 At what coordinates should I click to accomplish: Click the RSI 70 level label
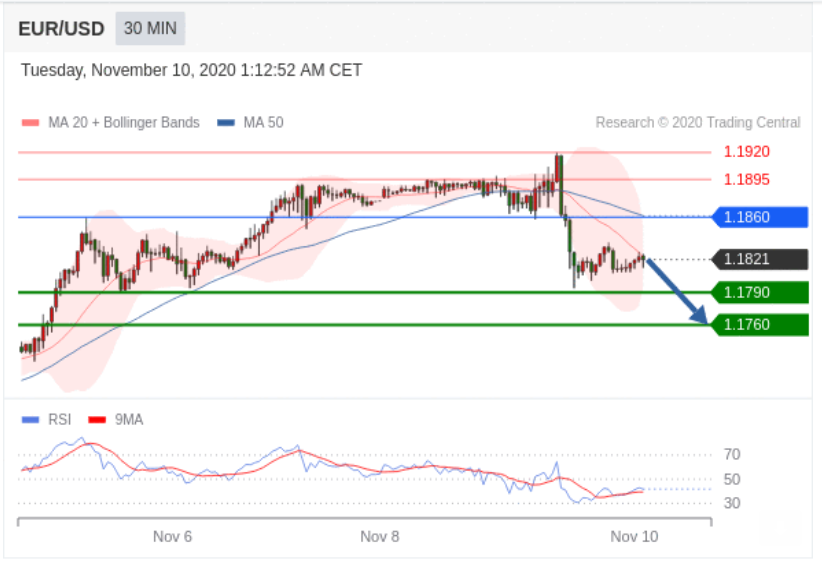pos(732,454)
